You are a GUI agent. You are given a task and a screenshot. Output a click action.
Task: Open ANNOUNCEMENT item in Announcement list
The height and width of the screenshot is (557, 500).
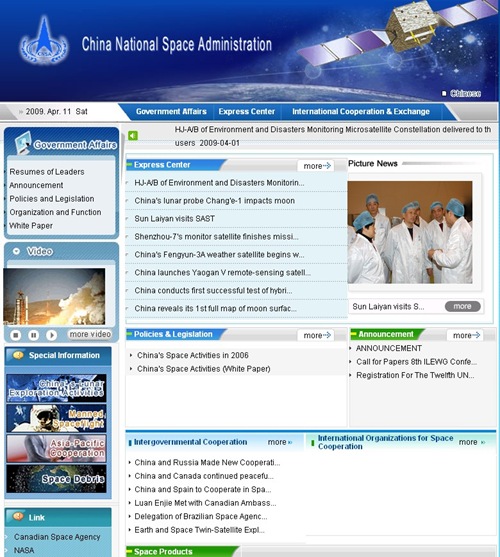(x=389, y=348)
